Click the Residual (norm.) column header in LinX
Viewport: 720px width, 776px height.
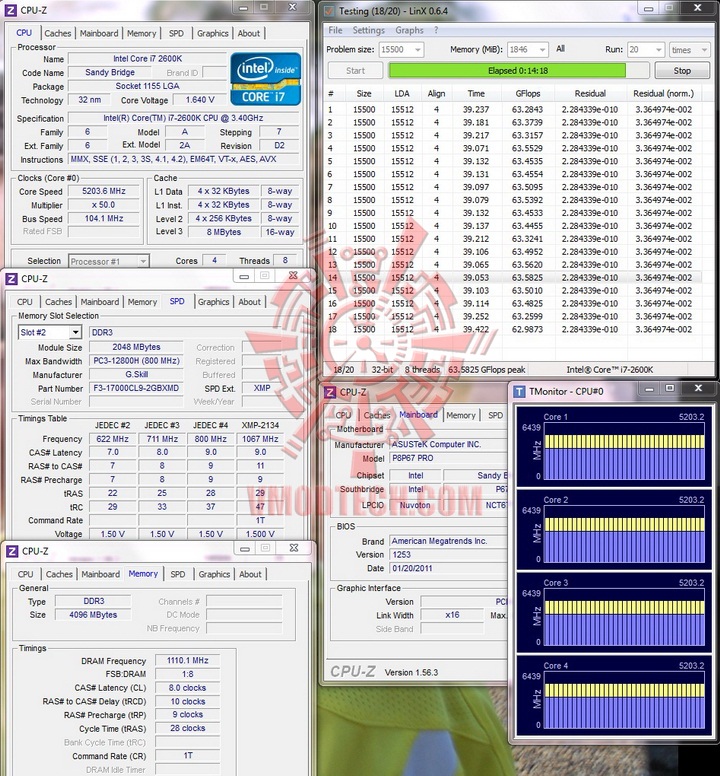click(x=664, y=94)
